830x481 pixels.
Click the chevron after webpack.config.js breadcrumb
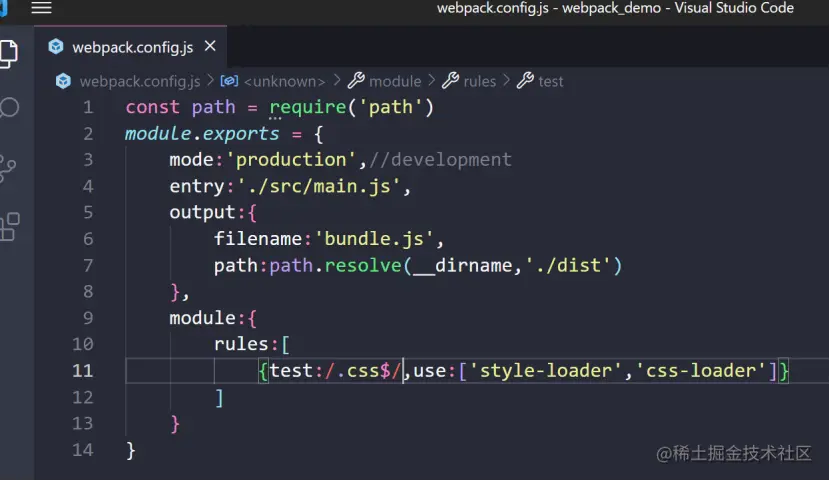click(210, 80)
